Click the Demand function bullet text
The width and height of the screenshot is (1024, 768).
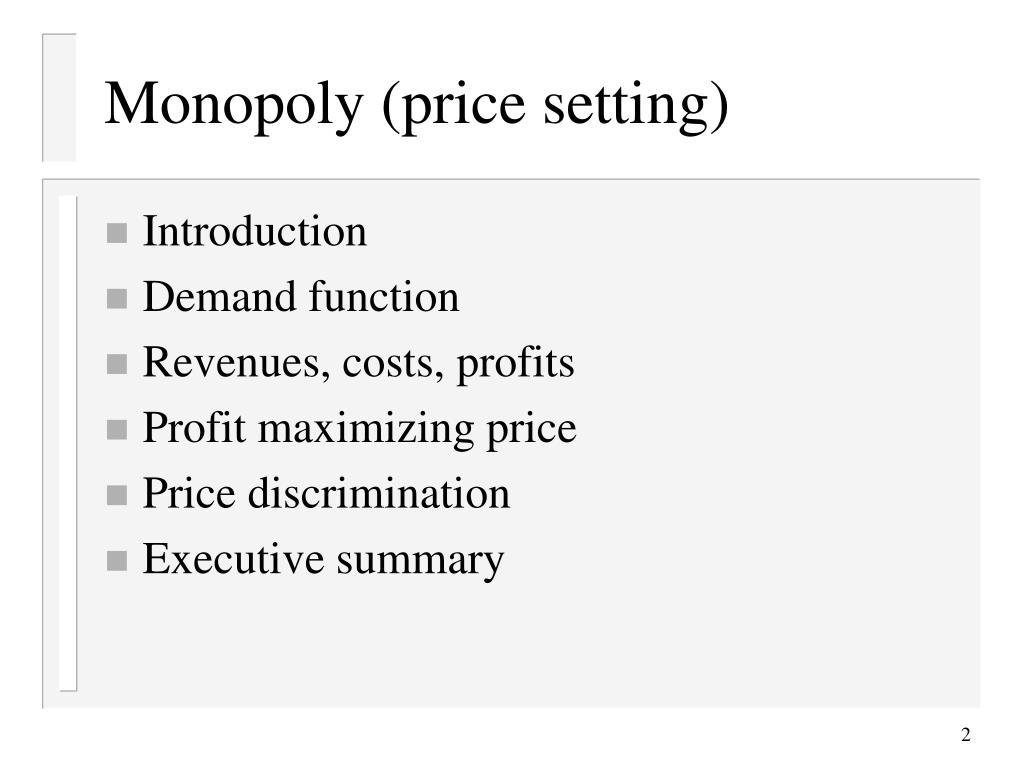(x=301, y=296)
